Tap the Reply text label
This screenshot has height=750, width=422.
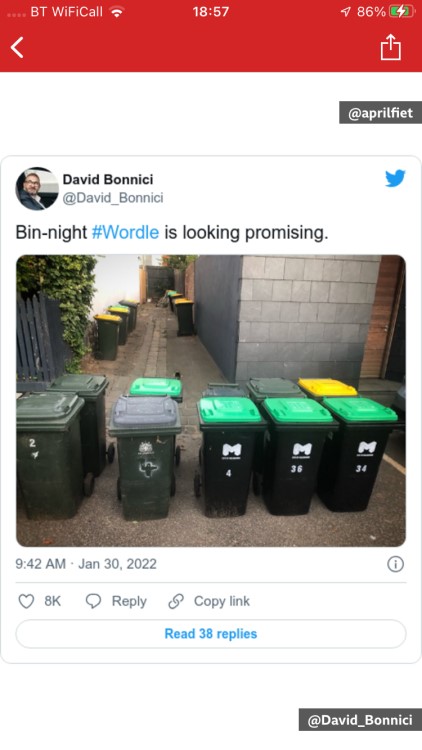[129, 601]
